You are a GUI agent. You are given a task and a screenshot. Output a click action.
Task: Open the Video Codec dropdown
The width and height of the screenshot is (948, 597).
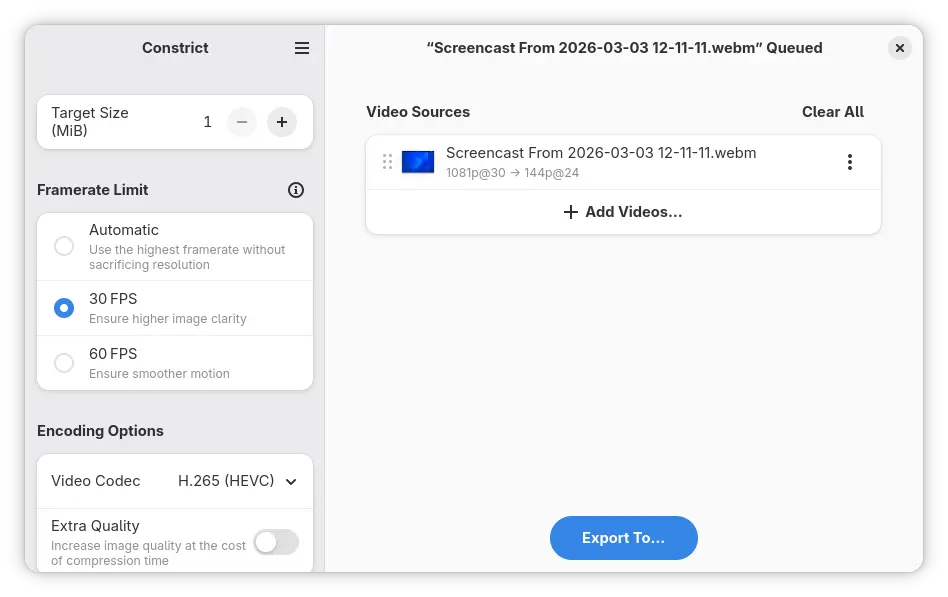tap(175, 481)
